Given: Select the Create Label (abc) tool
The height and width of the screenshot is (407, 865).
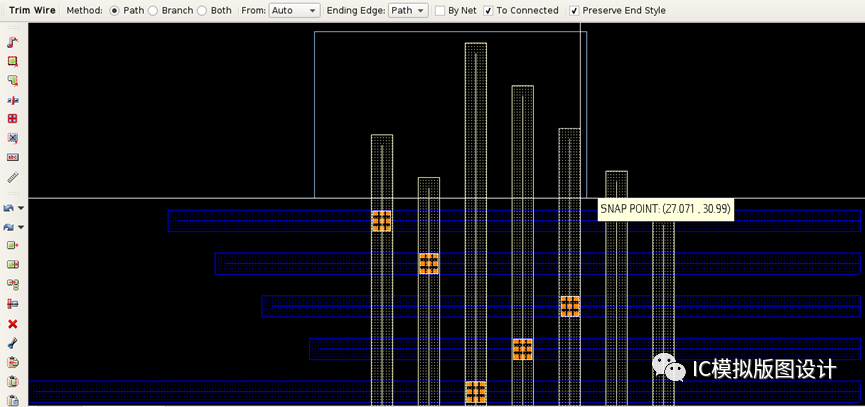Looking at the screenshot, I should [13, 157].
